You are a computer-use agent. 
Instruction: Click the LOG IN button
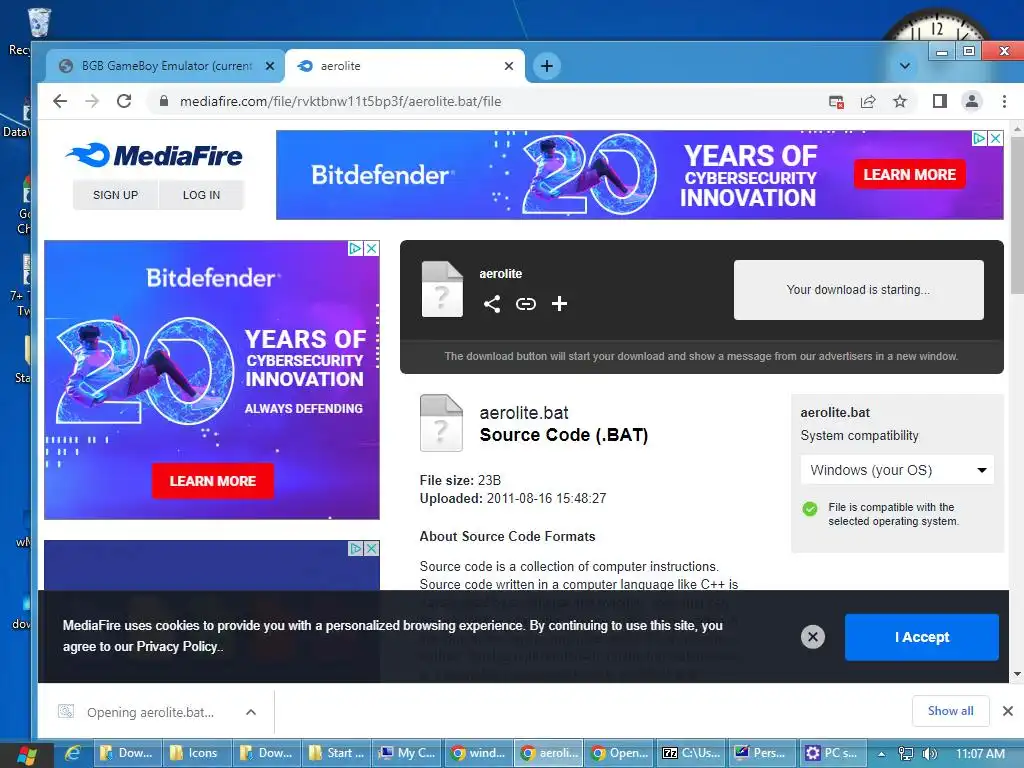201,195
